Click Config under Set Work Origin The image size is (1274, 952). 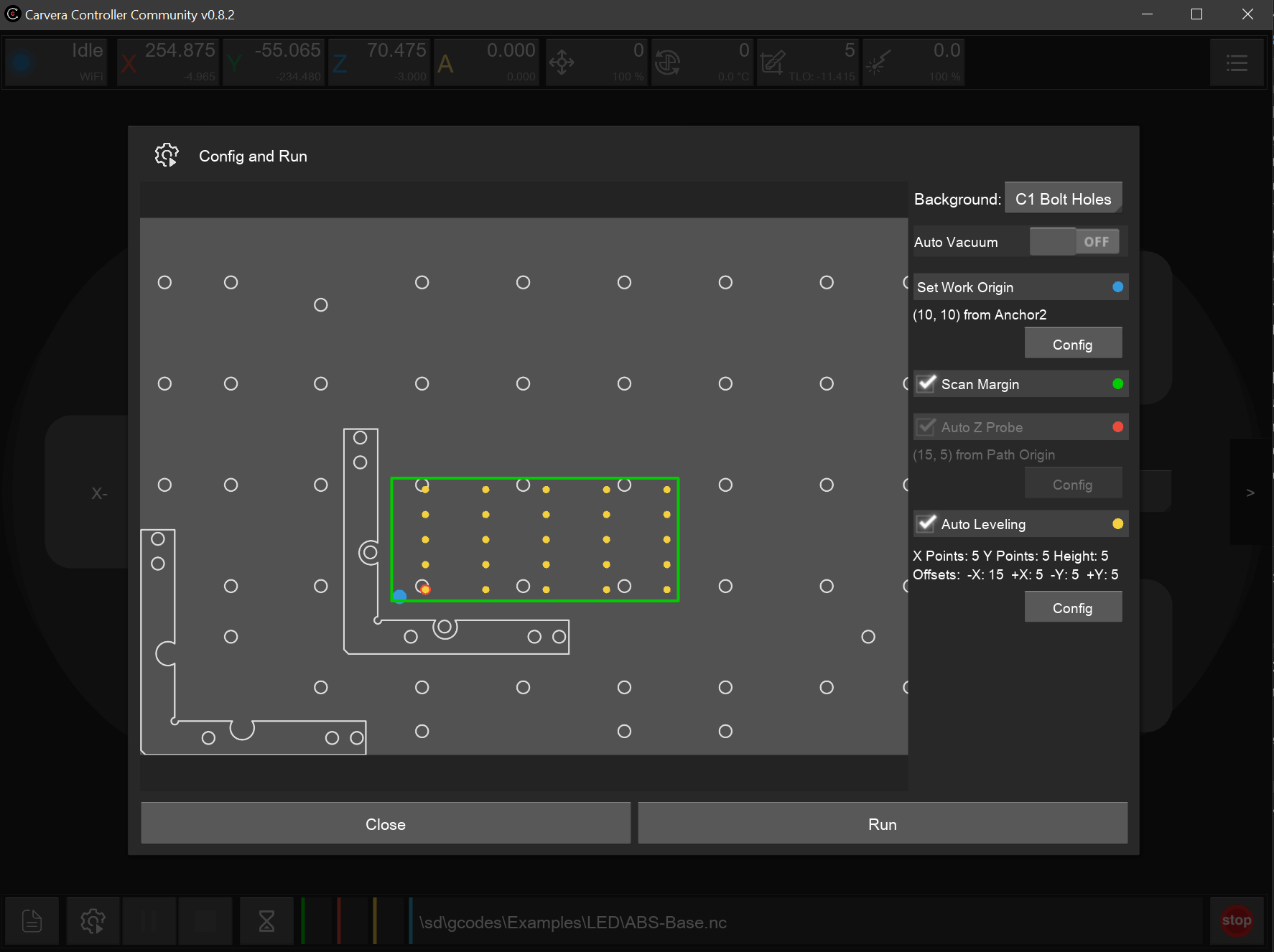point(1072,344)
